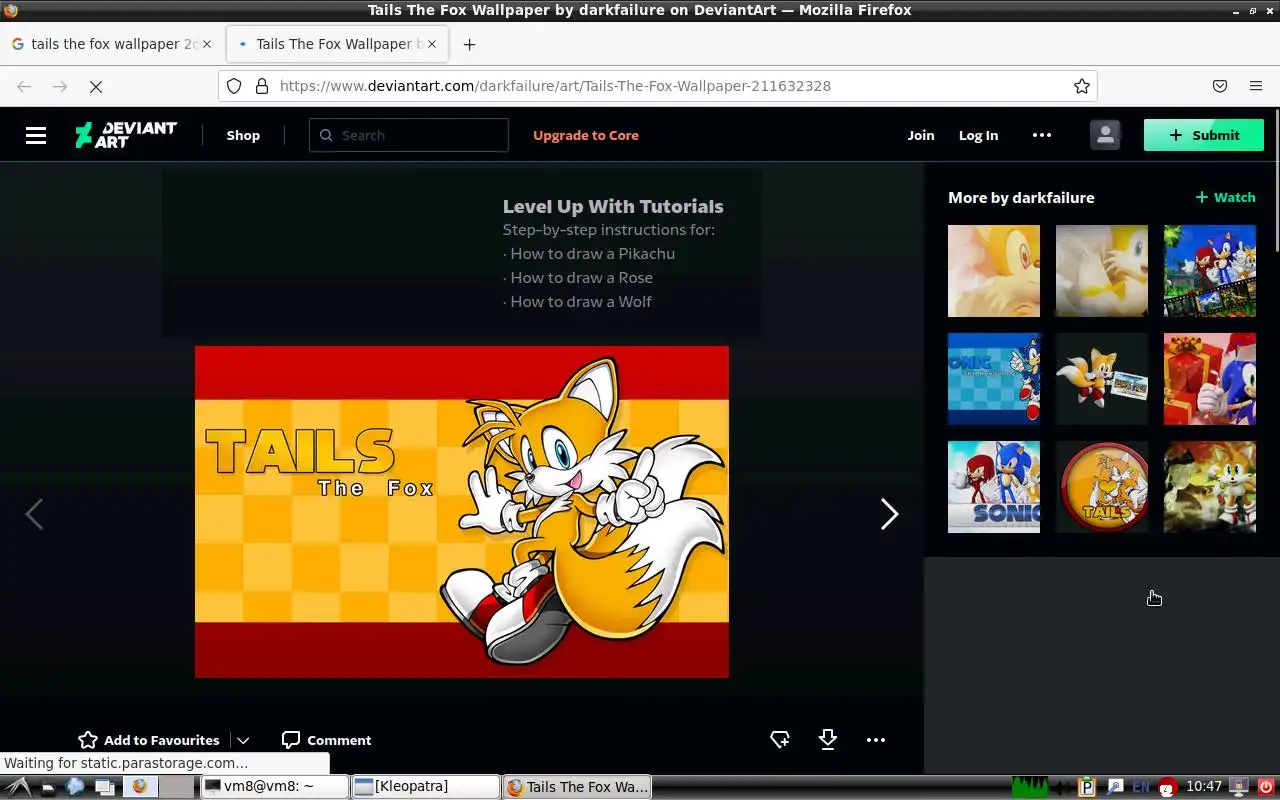The height and width of the screenshot is (800, 1280).
Task: Open the first blurry yellow thumbnail
Action: pyautogui.click(x=994, y=271)
